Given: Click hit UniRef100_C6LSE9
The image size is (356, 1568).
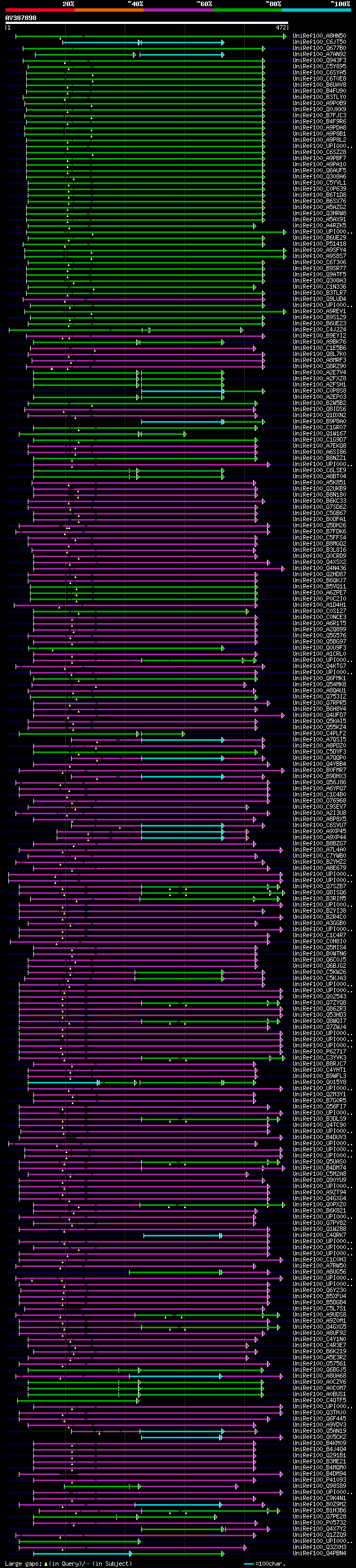Looking at the screenshot, I should pos(319,471).
